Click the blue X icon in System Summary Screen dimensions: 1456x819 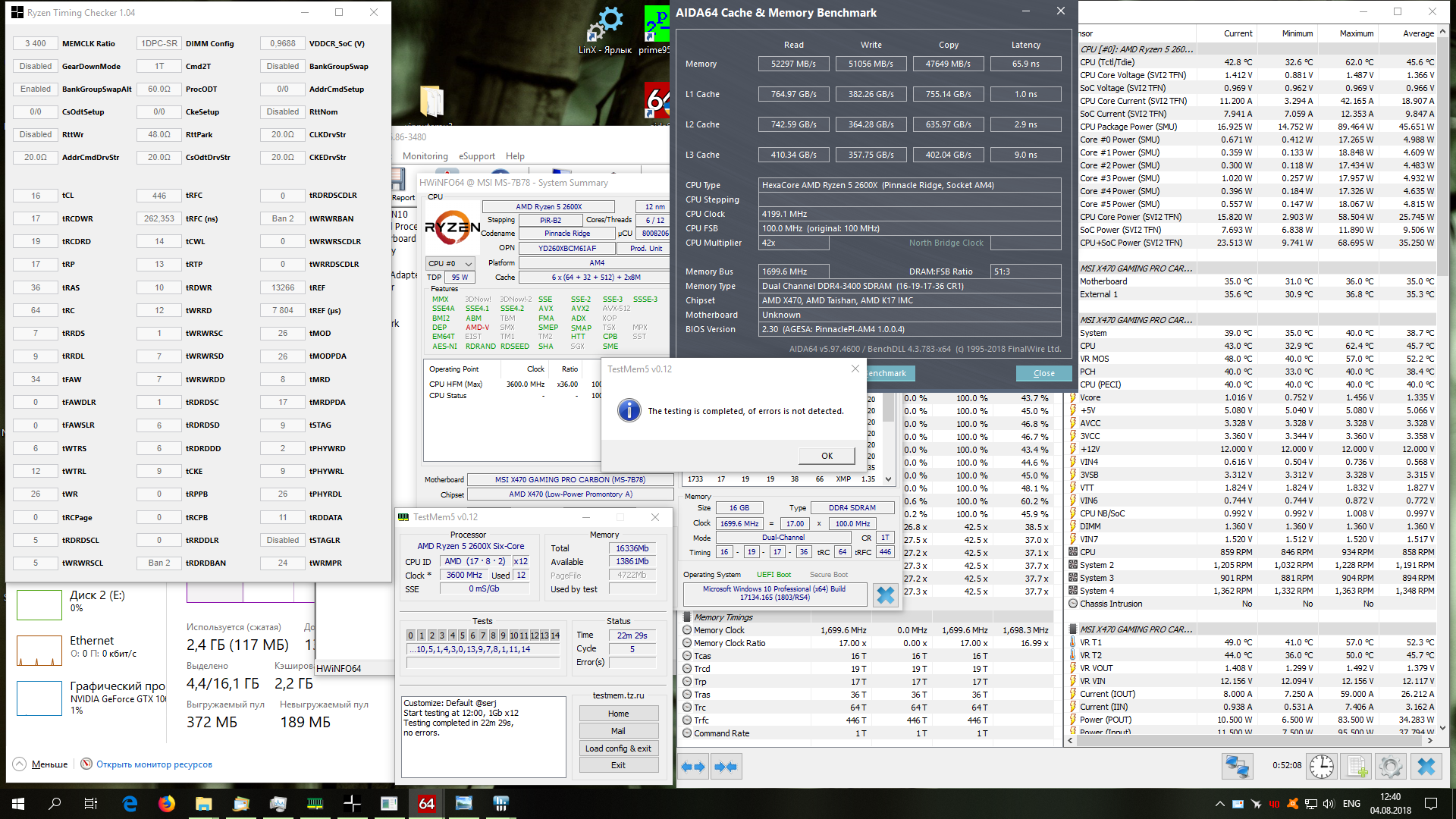(x=885, y=595)
